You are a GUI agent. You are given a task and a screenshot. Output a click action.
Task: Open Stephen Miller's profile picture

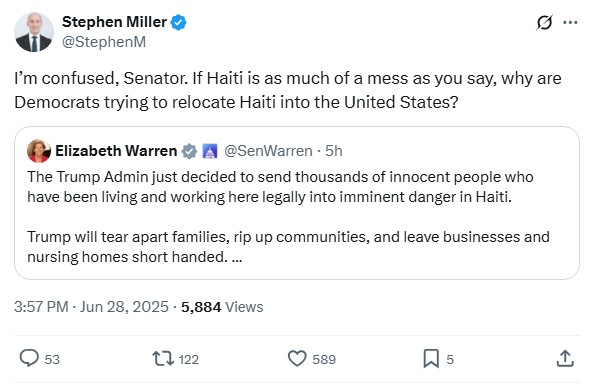click(x=34, y=32)
